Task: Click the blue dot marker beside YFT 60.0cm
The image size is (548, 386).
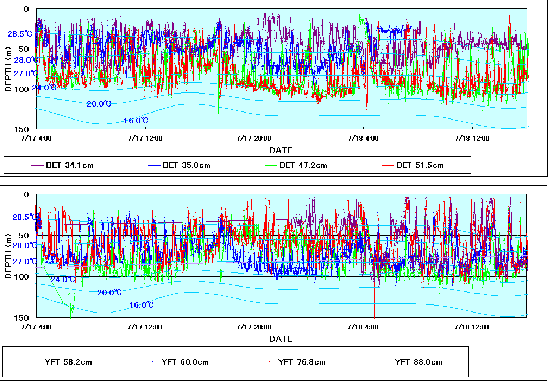Action: pyautogui.click(x=152, y=362)
